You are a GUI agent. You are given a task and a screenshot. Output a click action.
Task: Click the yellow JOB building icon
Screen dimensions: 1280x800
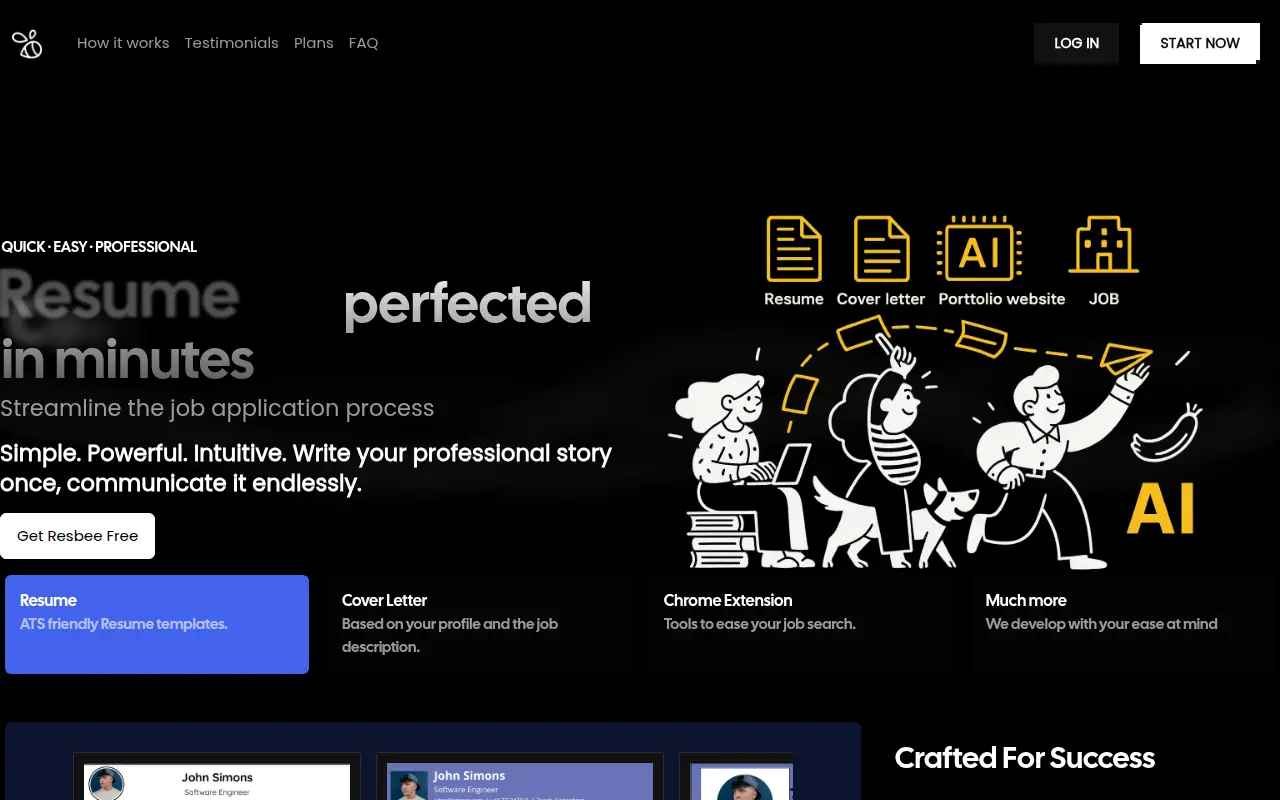tap(1104, 245)
